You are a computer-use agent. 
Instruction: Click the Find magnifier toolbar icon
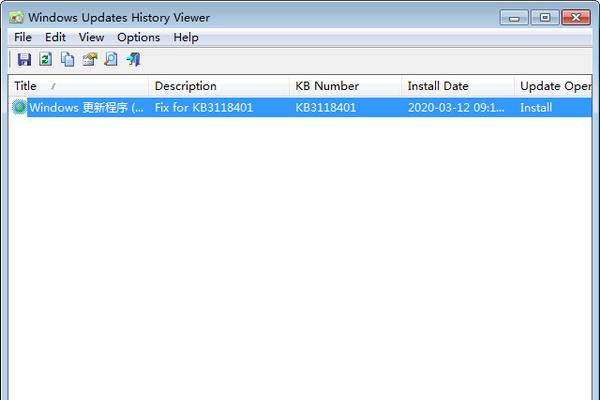coord(111,59)
